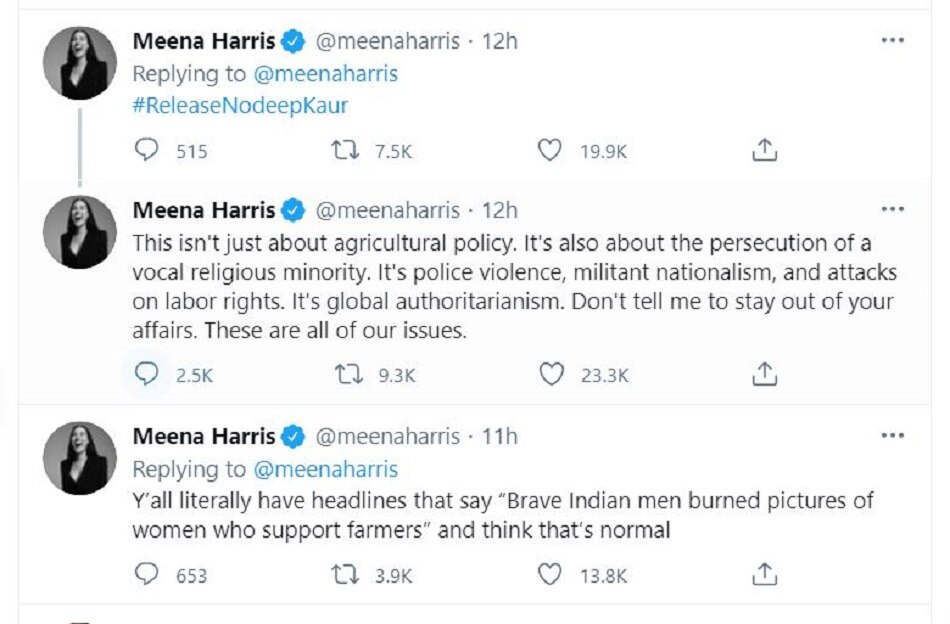Select the retweet icon showing 3.9K
This screenshot has height=624, width=950.
tap(346, 575)
